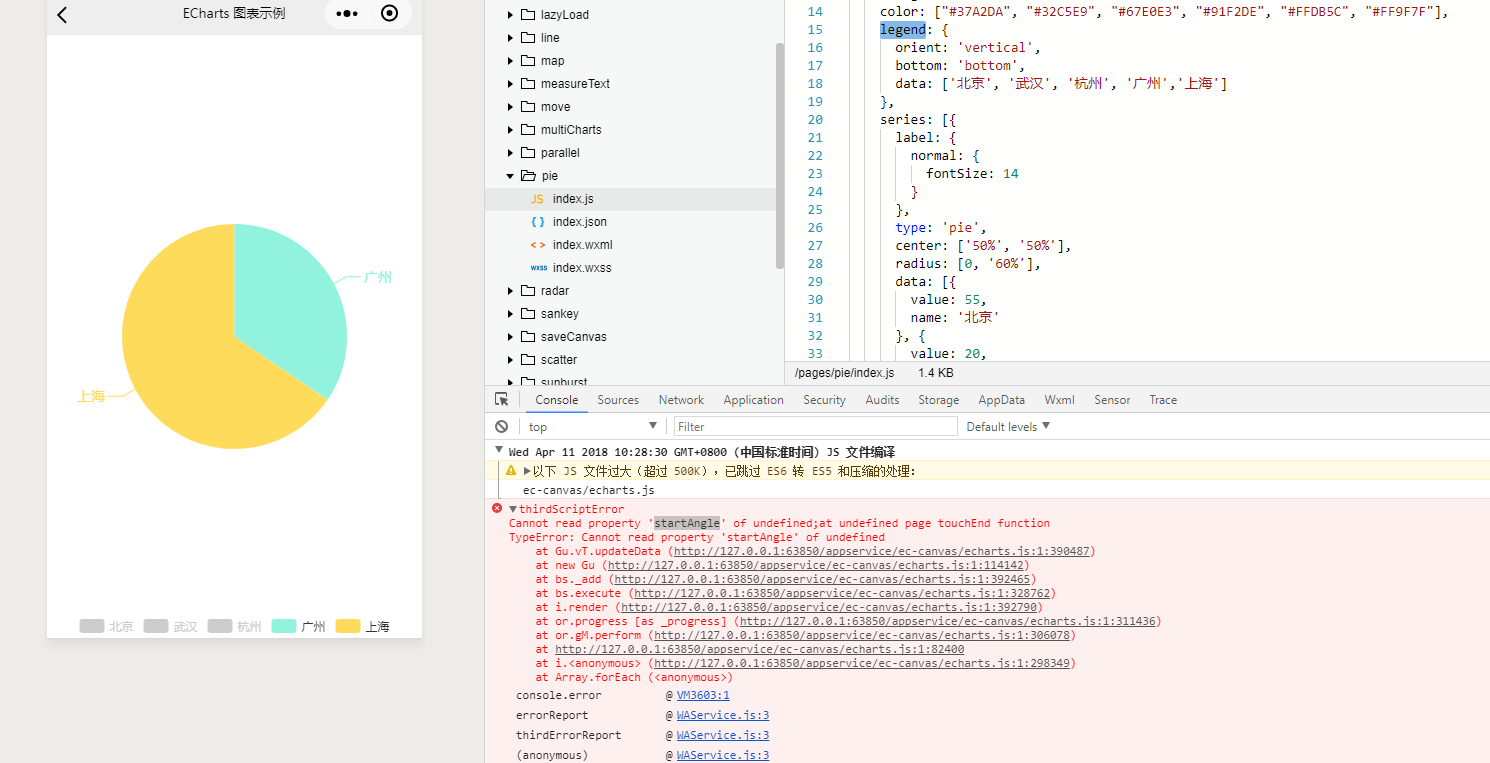The height and width of the screenshot is (763, 1490).
Task: Click the clear console icon
Action: 501,426
